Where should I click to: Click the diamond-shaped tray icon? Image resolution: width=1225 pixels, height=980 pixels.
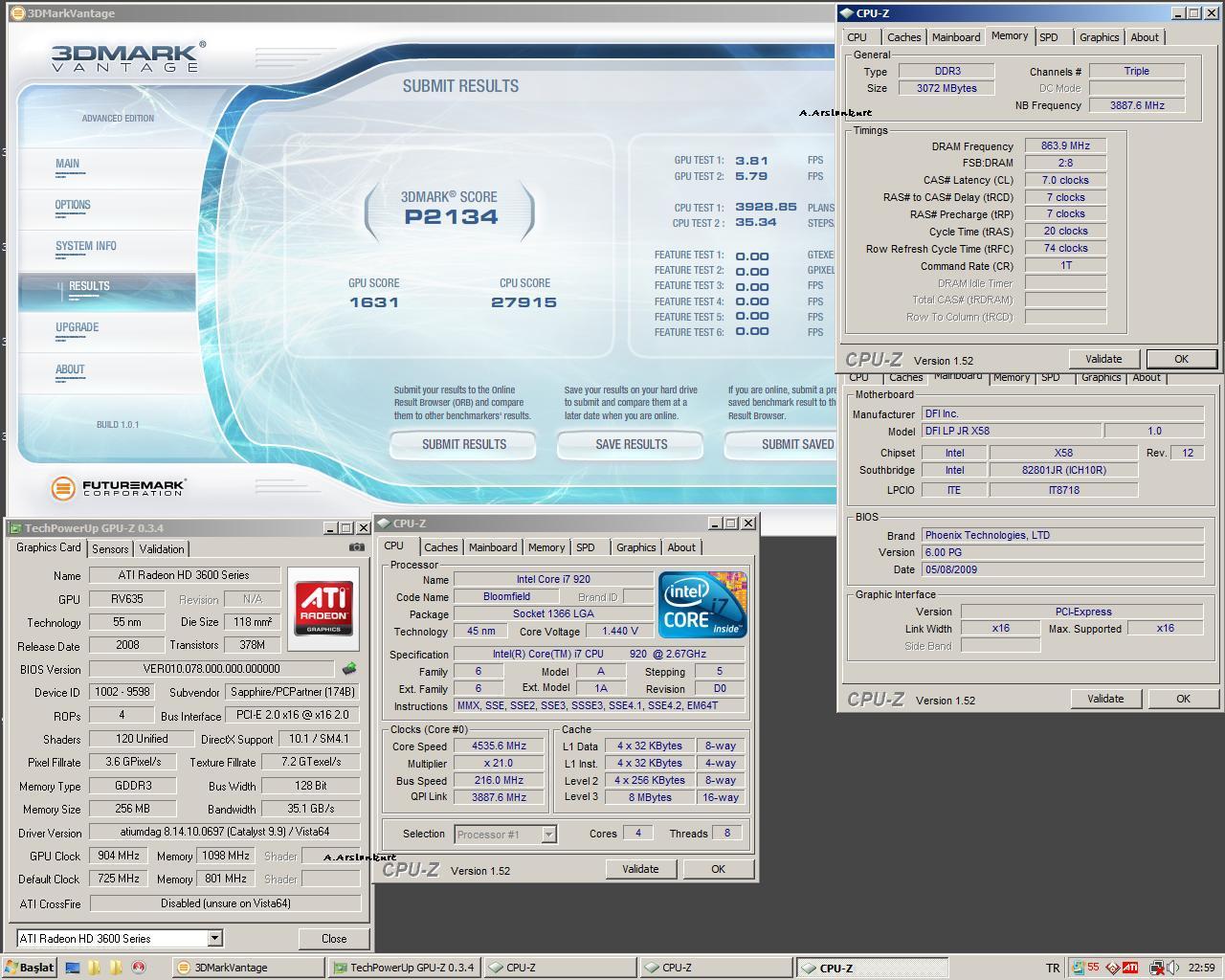click(1112, 968)
